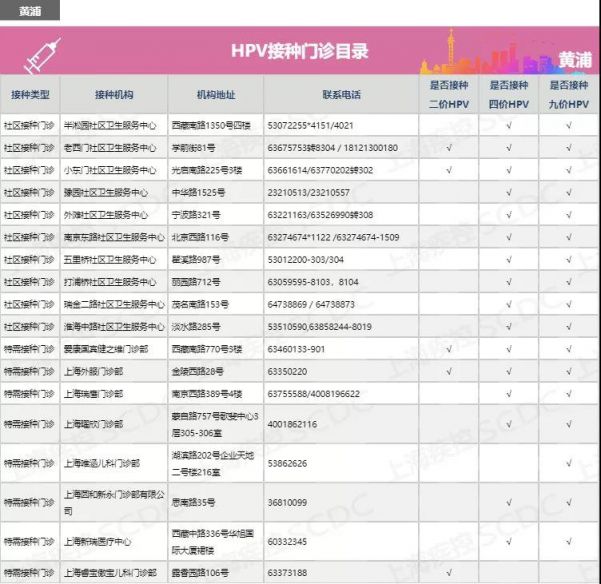Select 上海唯逸儿科门诊部 cell
This screenshot has width=601, height=584.
(102, 463)
